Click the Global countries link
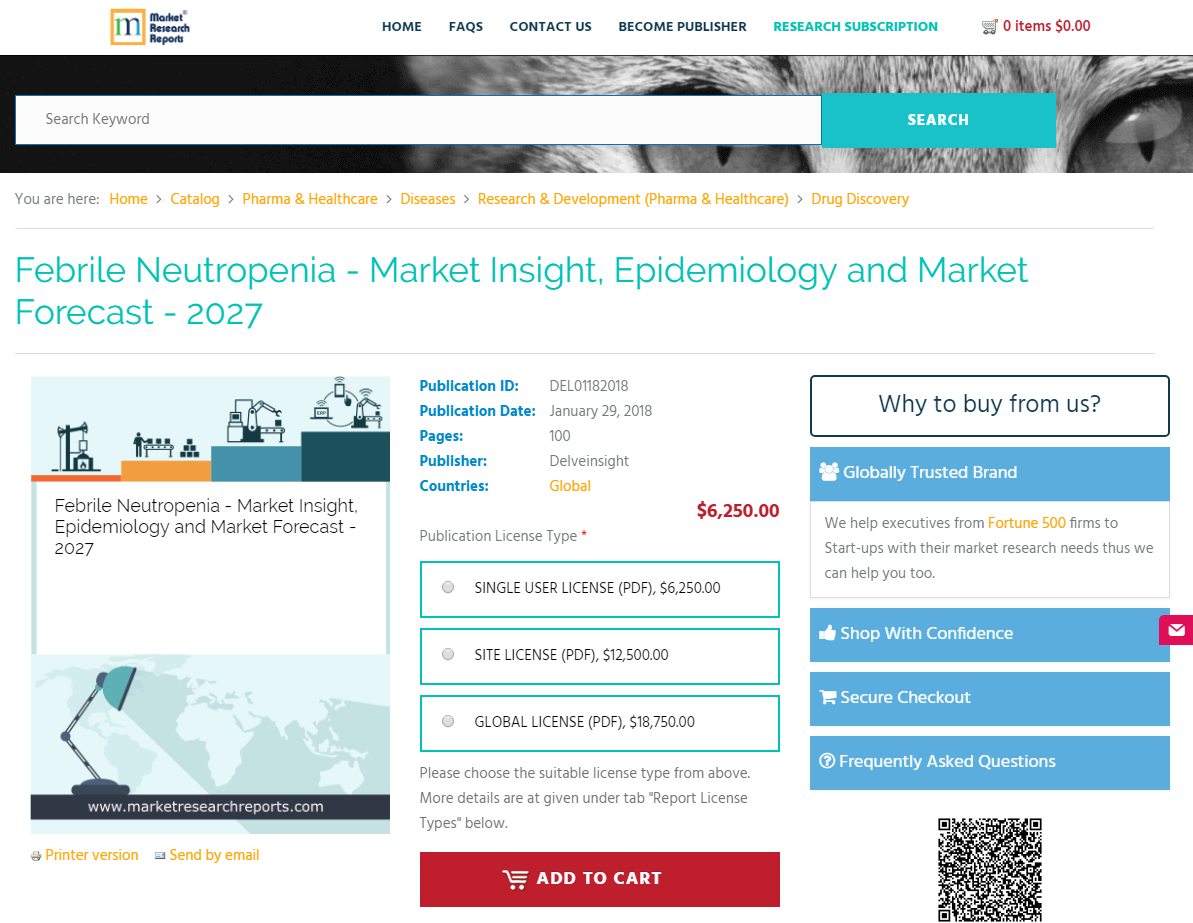1193x923 pixels. (x=570, y=485)
